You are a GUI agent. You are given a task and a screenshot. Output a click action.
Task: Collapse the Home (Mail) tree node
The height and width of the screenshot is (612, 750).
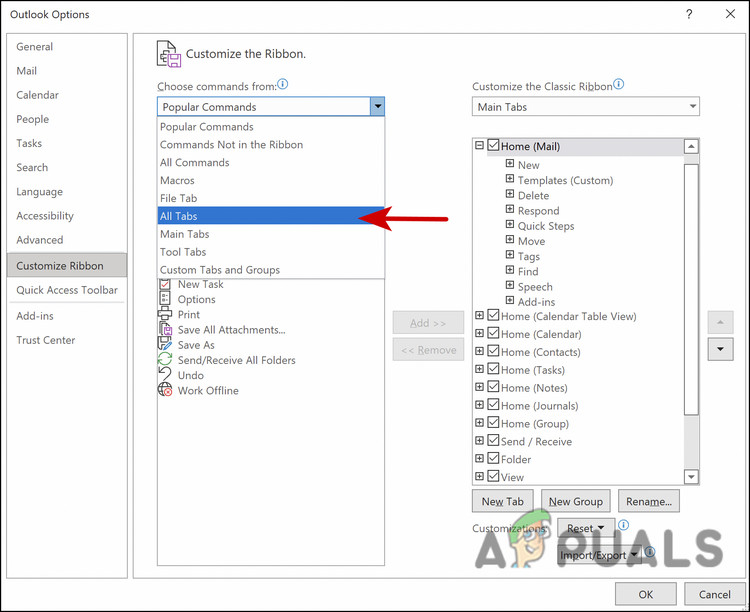[x=479, y=145]
